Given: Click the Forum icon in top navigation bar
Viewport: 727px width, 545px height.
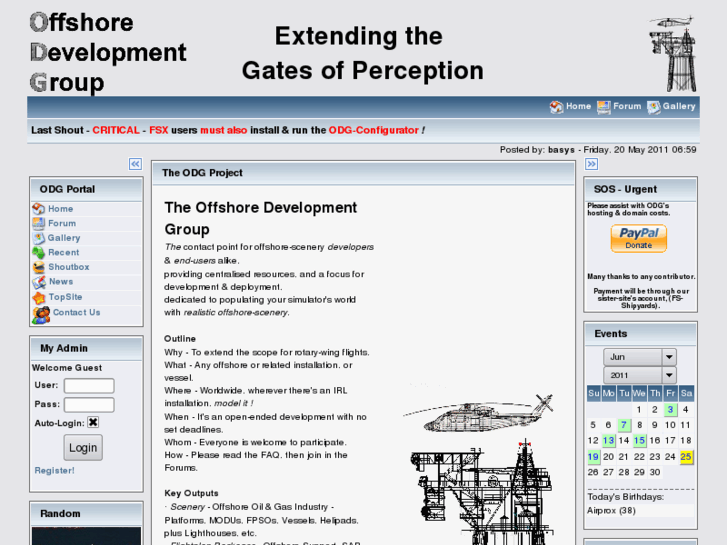Looking at the screenshot, I should pos(603,107).
